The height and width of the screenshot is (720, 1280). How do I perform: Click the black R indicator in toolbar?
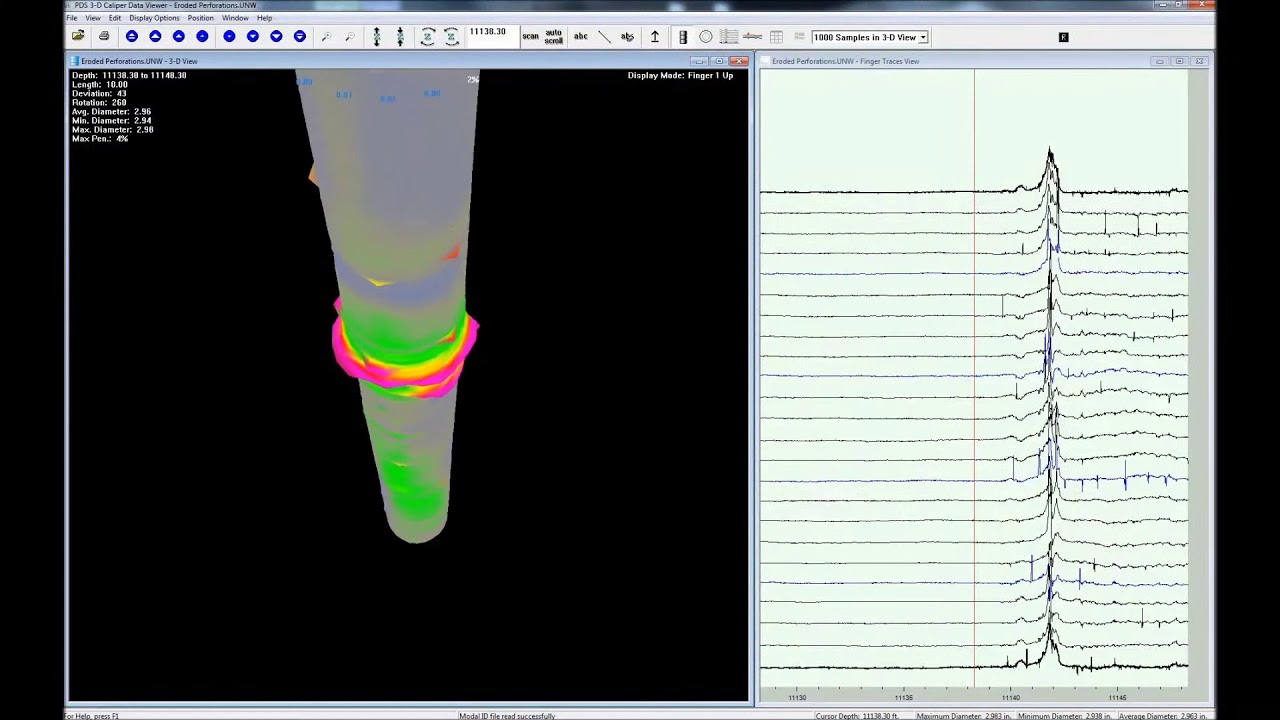coord(1063,37)
